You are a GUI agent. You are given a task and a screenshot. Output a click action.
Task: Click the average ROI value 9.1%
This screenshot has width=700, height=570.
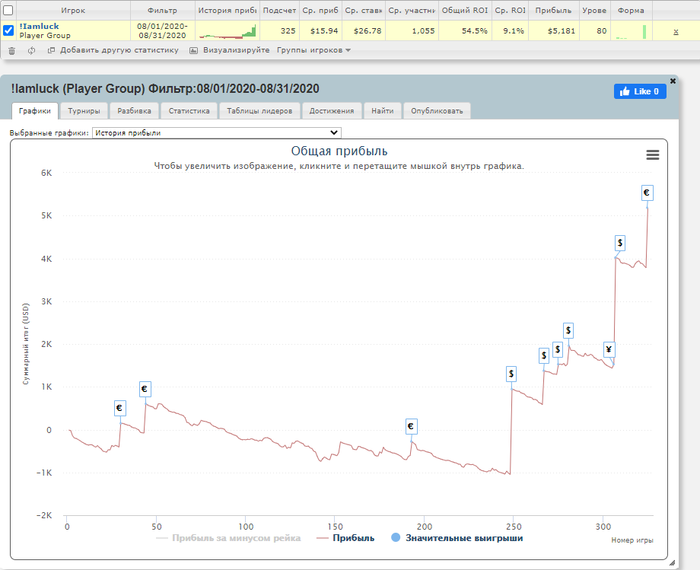(513, 31)
